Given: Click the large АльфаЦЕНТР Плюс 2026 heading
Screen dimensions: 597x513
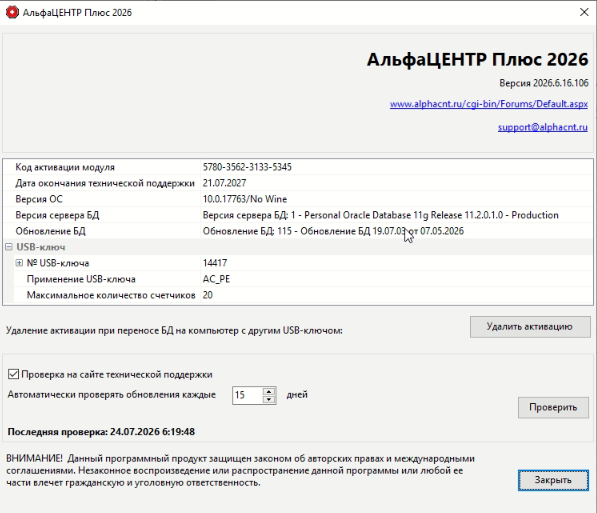Looking at the screenshot, I should click(477, 59).
